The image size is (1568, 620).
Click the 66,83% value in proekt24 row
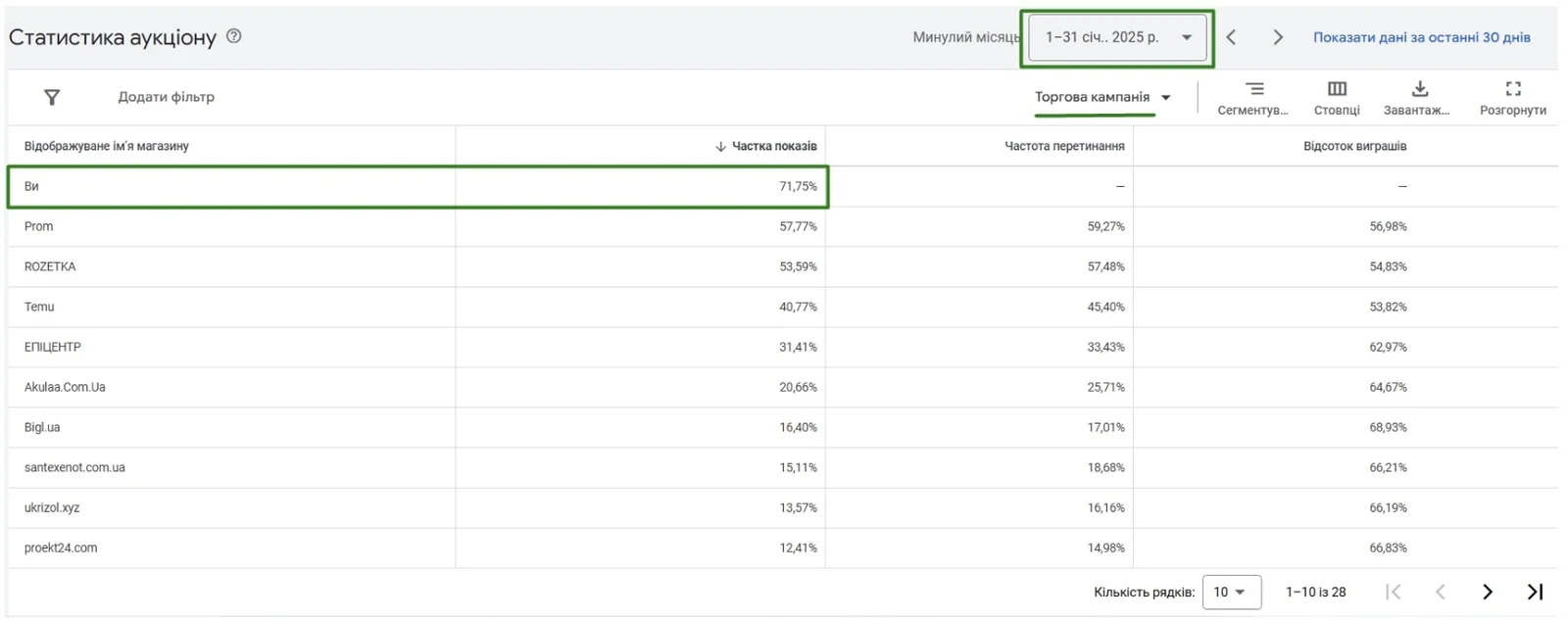[1388, 548]
